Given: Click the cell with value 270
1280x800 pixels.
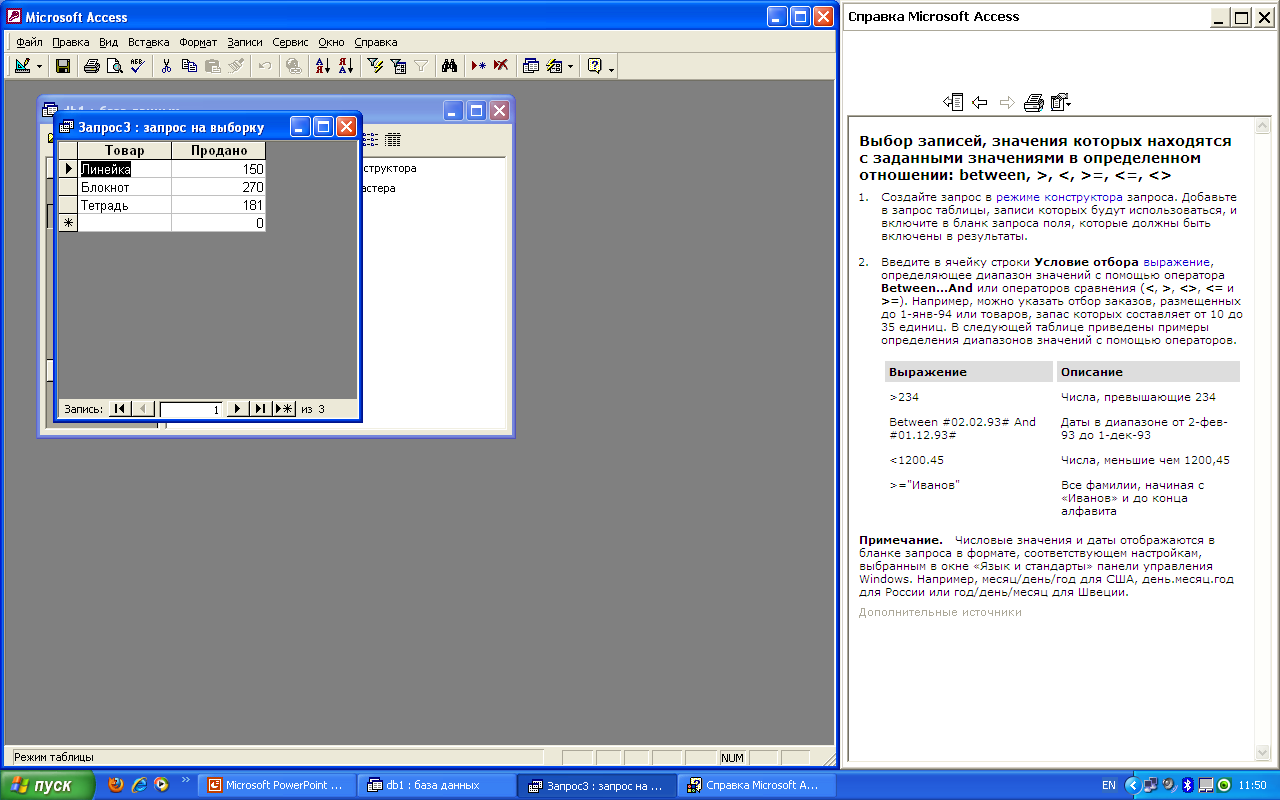Looking at the screenshot, I should (x=219, y=187).
